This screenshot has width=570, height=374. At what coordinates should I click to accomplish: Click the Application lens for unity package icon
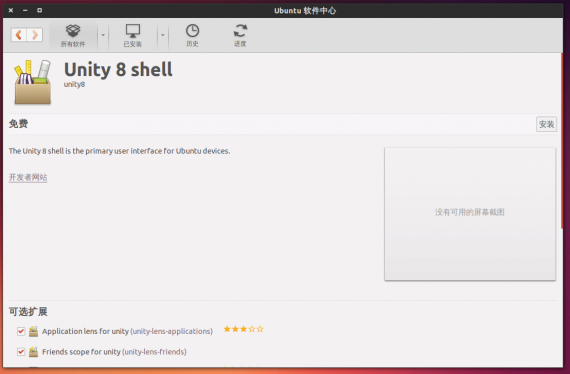33,331
